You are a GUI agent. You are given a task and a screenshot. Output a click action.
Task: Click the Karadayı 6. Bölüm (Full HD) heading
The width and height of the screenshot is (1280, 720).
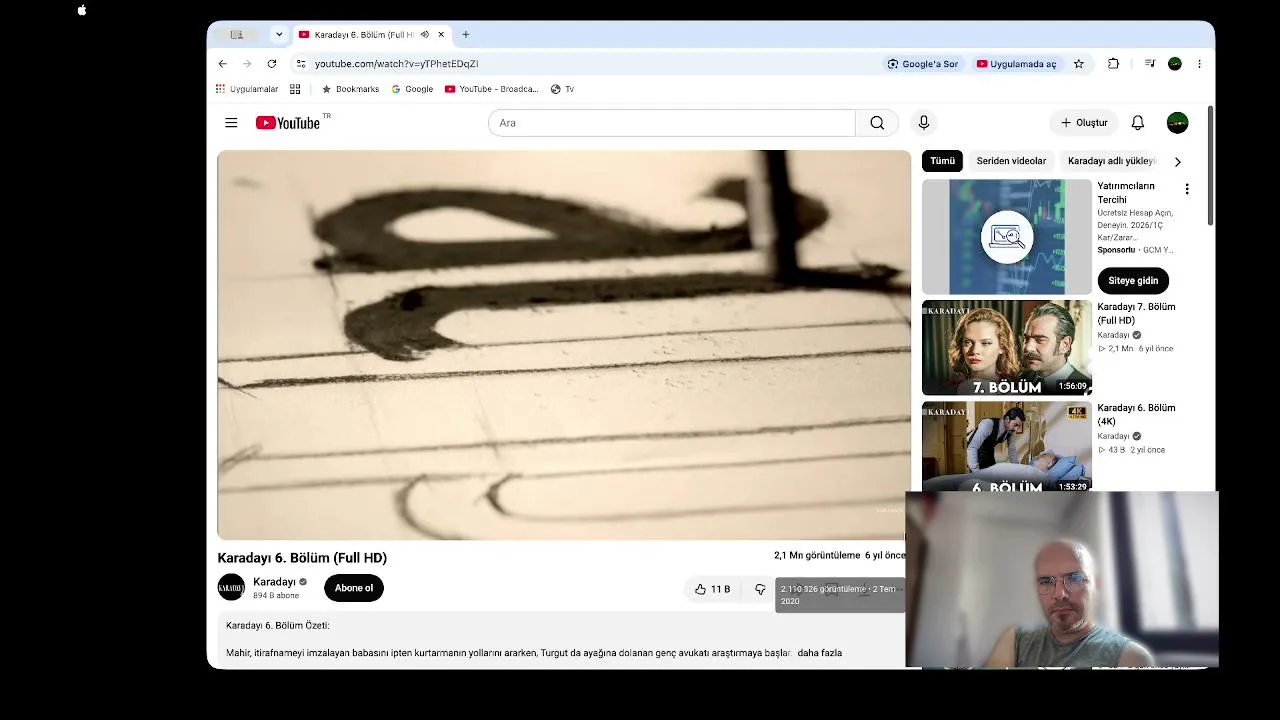(x=302, y=558)
